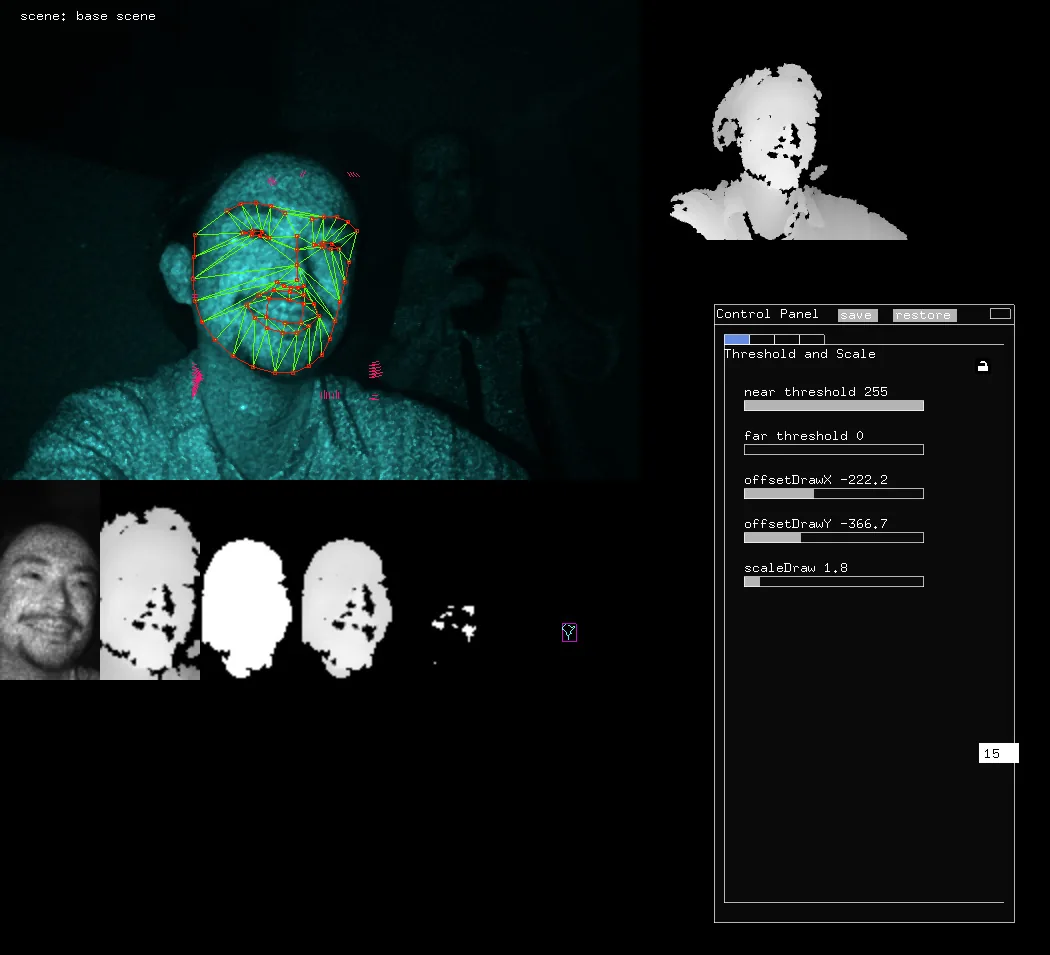1050x955 pixels.
Task: Switch to the second Control Panel tab
Action: [762, 340]
